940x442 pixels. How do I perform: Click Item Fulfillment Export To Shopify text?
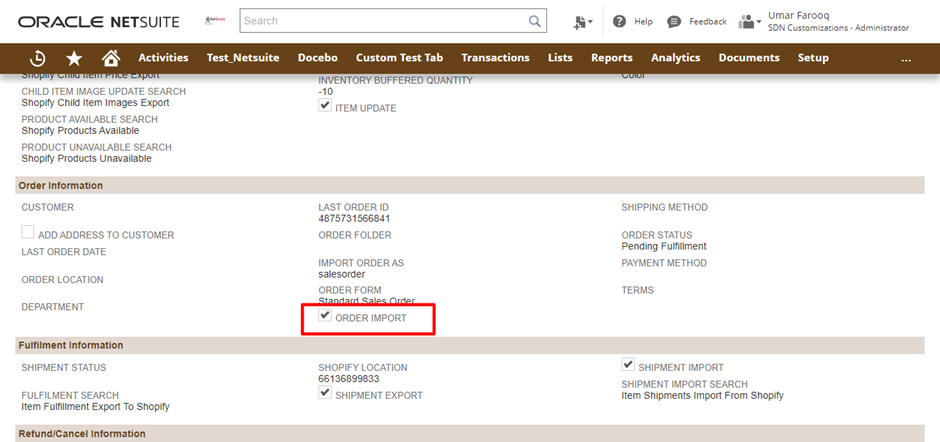95,407
